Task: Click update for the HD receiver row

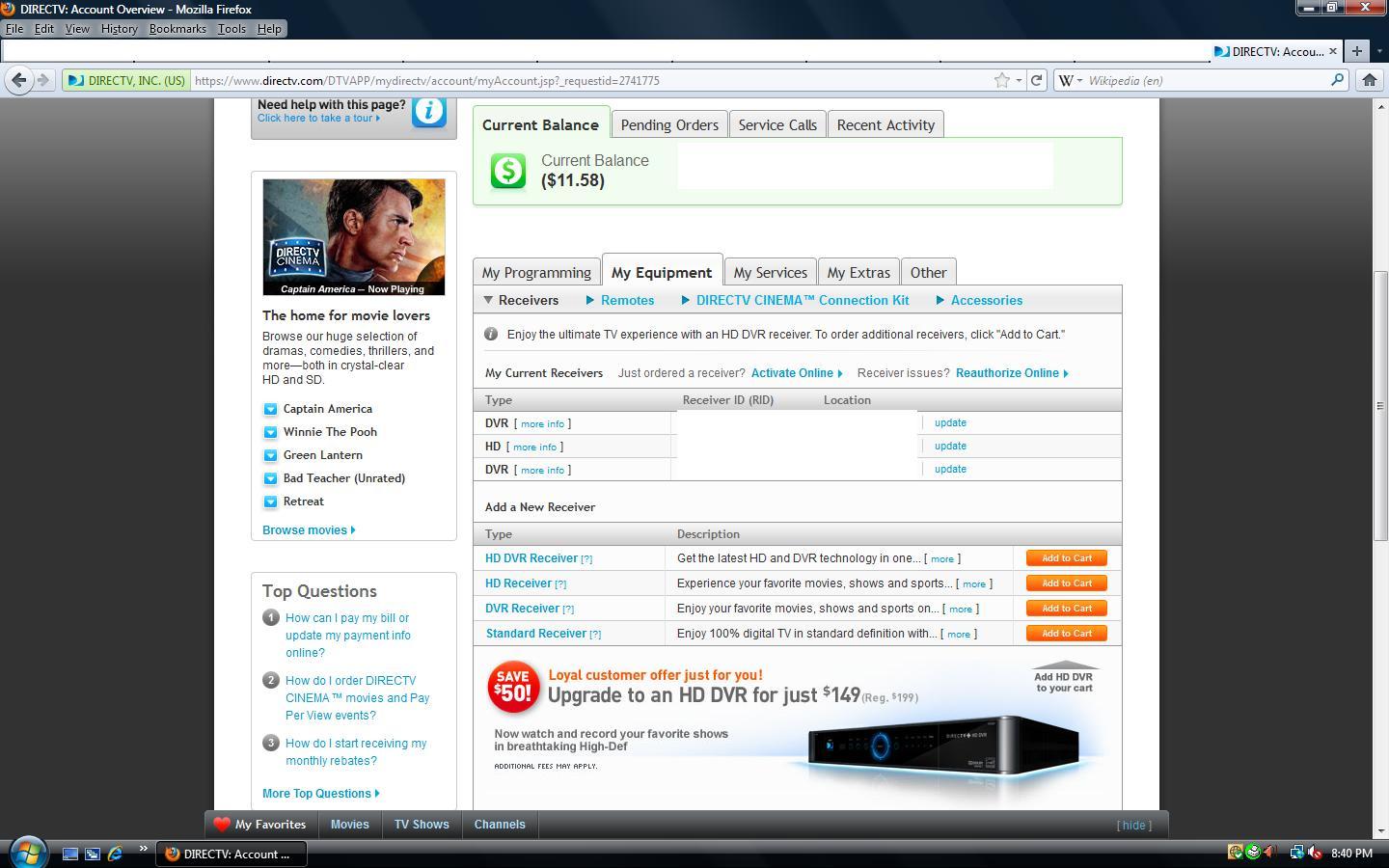Action: pos(950,446)
